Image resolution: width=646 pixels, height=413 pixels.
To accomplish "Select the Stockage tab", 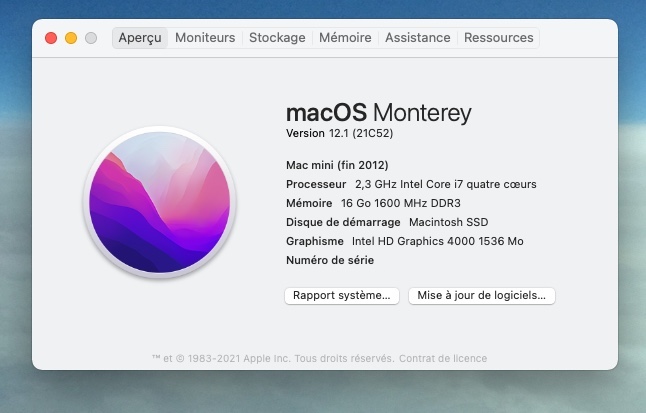I will [x=277, y=38].
